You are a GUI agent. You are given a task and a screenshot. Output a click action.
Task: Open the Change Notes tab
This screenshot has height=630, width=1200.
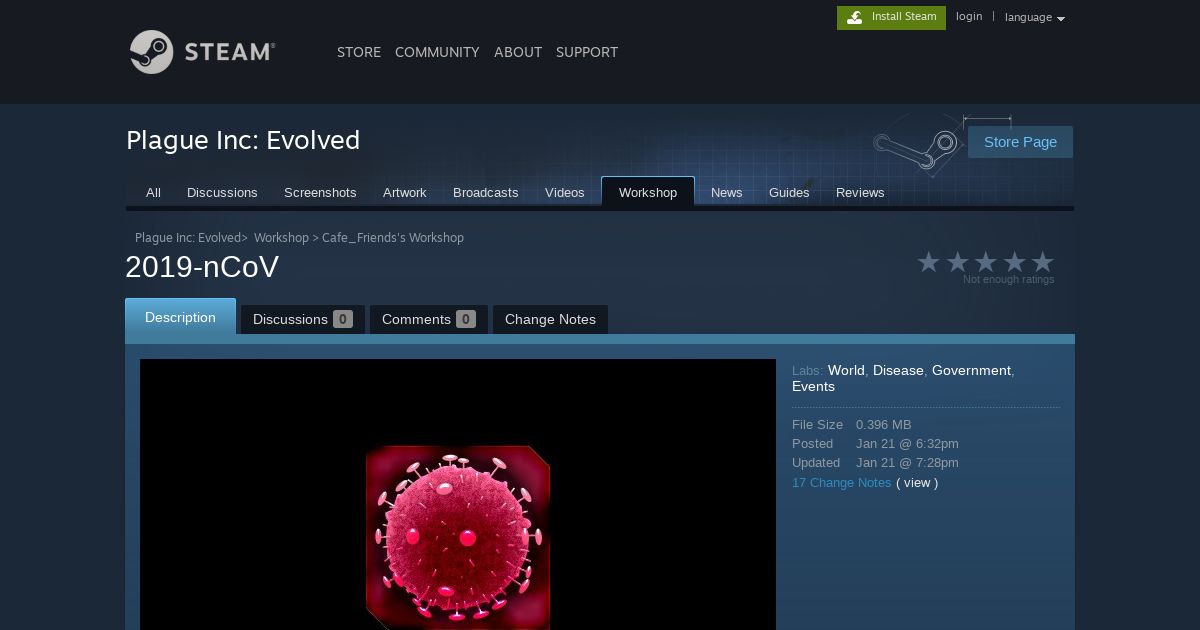(x=550, y=319)
